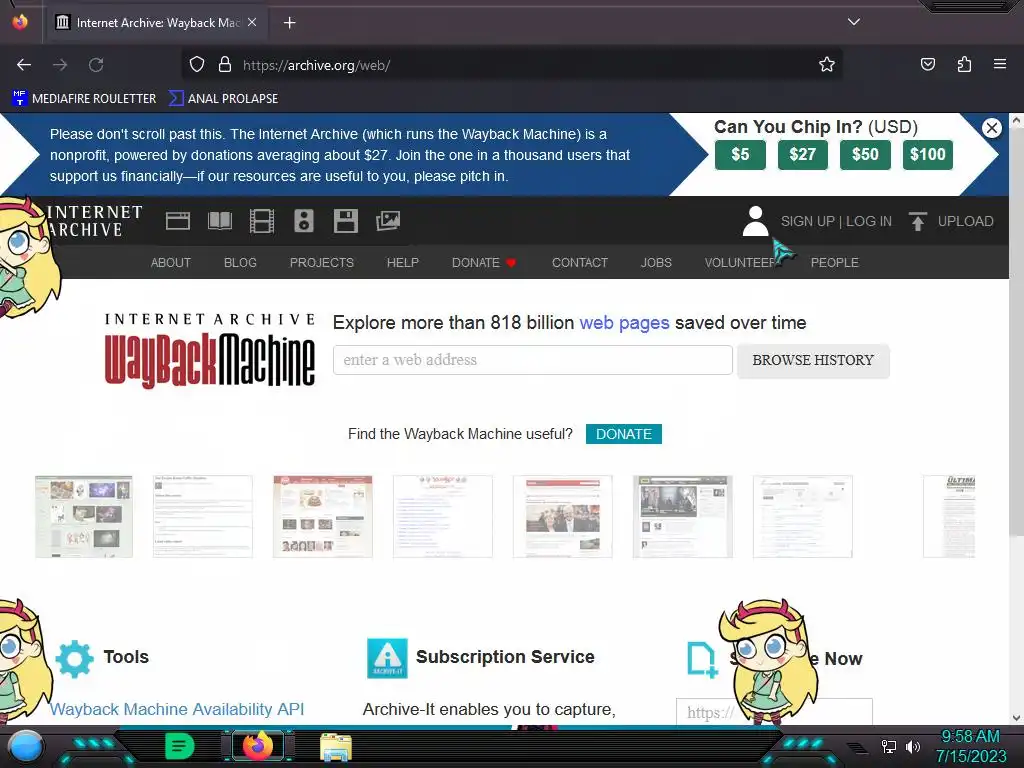The height and width of the screenshot is (768, 1024).
Task: Open the JOBS menu item
Action: (656, 263)
